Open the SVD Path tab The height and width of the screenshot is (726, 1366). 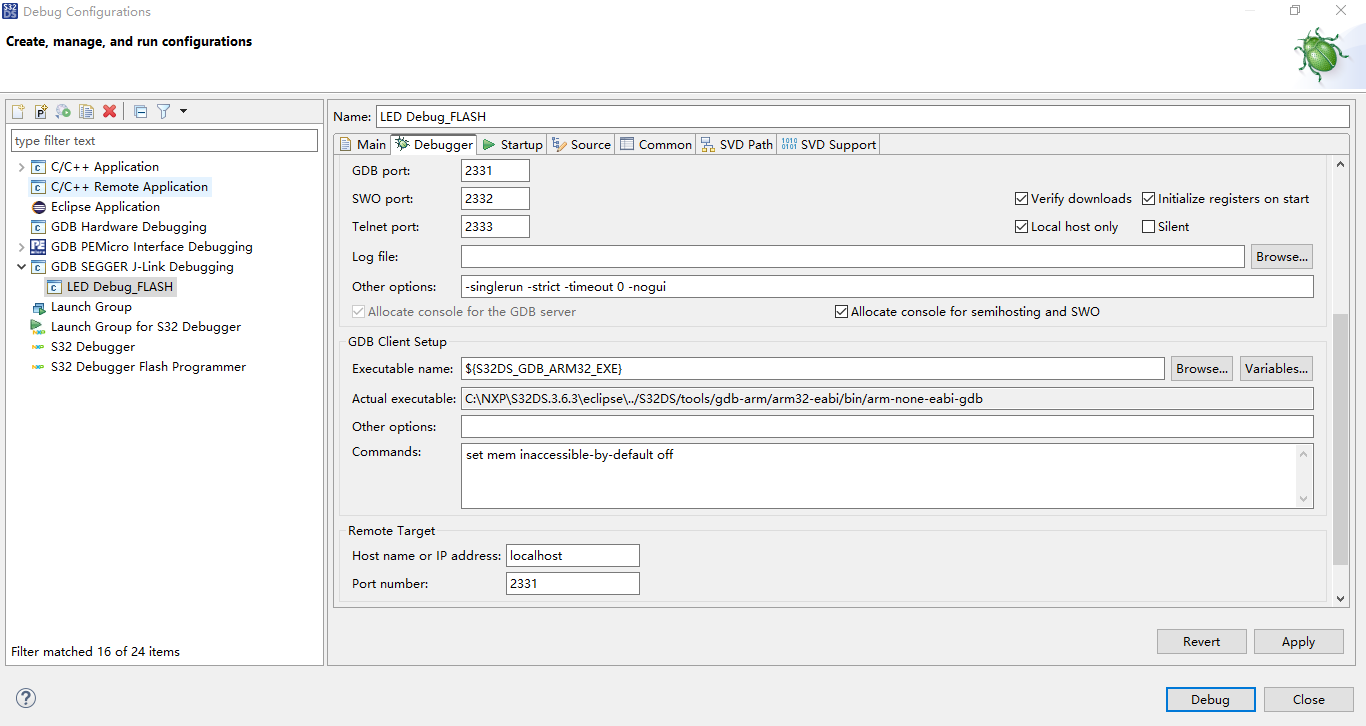pyautogui.click(x=736, y=145)
